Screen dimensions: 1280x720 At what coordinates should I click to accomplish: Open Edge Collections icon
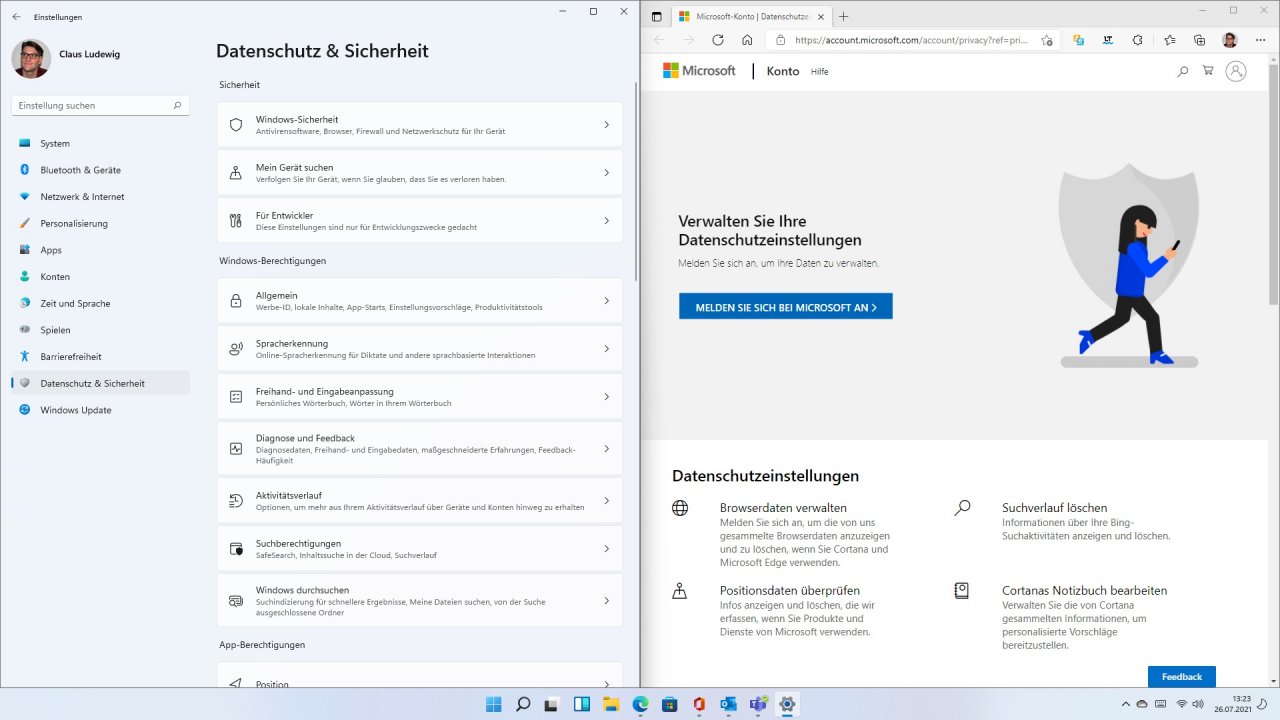(1200, 40)
